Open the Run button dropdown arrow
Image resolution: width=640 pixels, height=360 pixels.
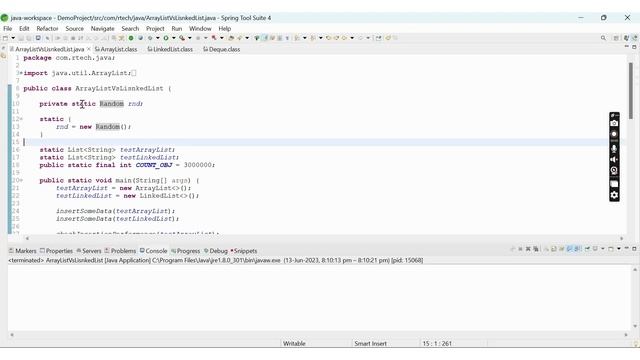(173, 38)
